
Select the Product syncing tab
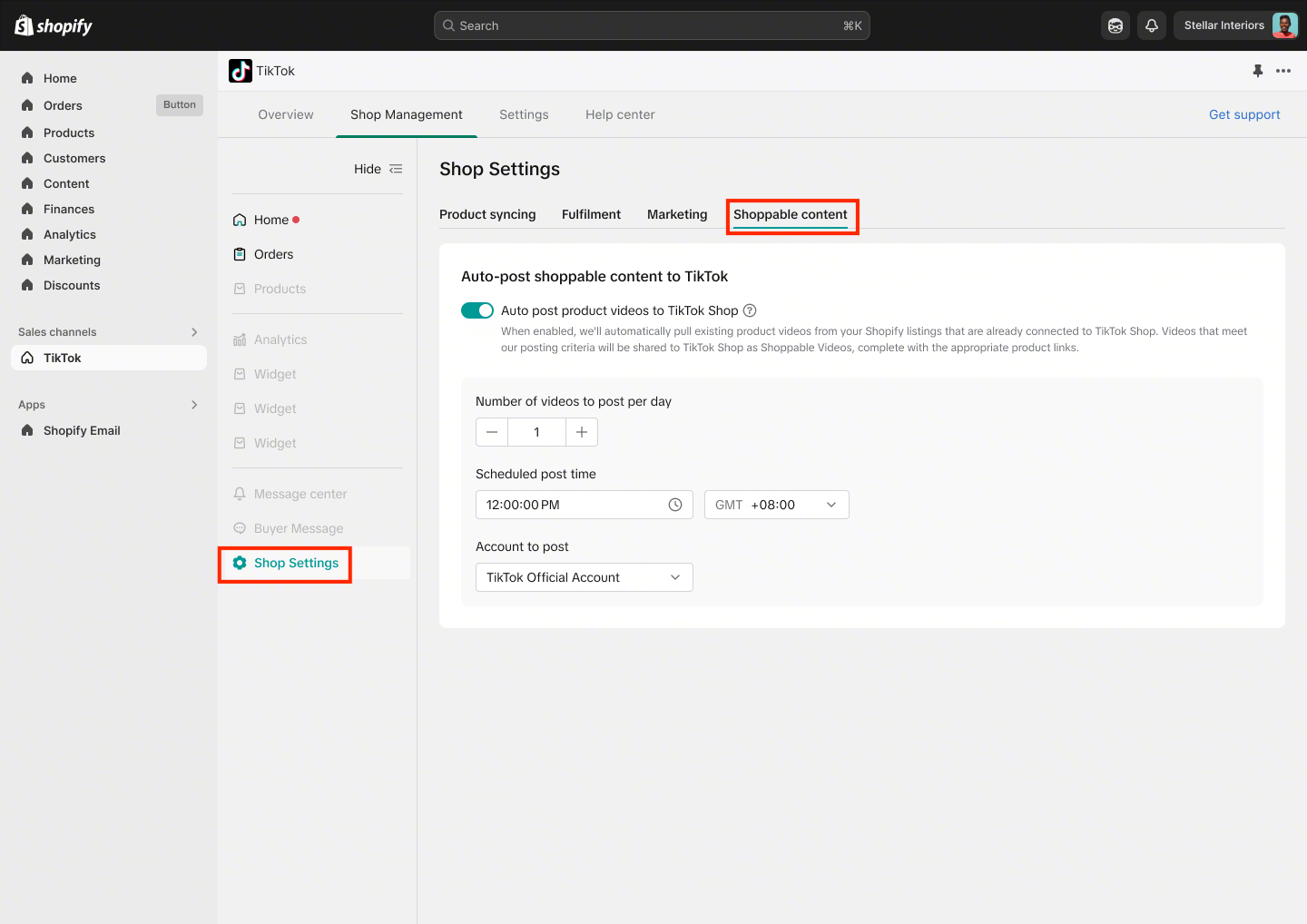[487, 214]
